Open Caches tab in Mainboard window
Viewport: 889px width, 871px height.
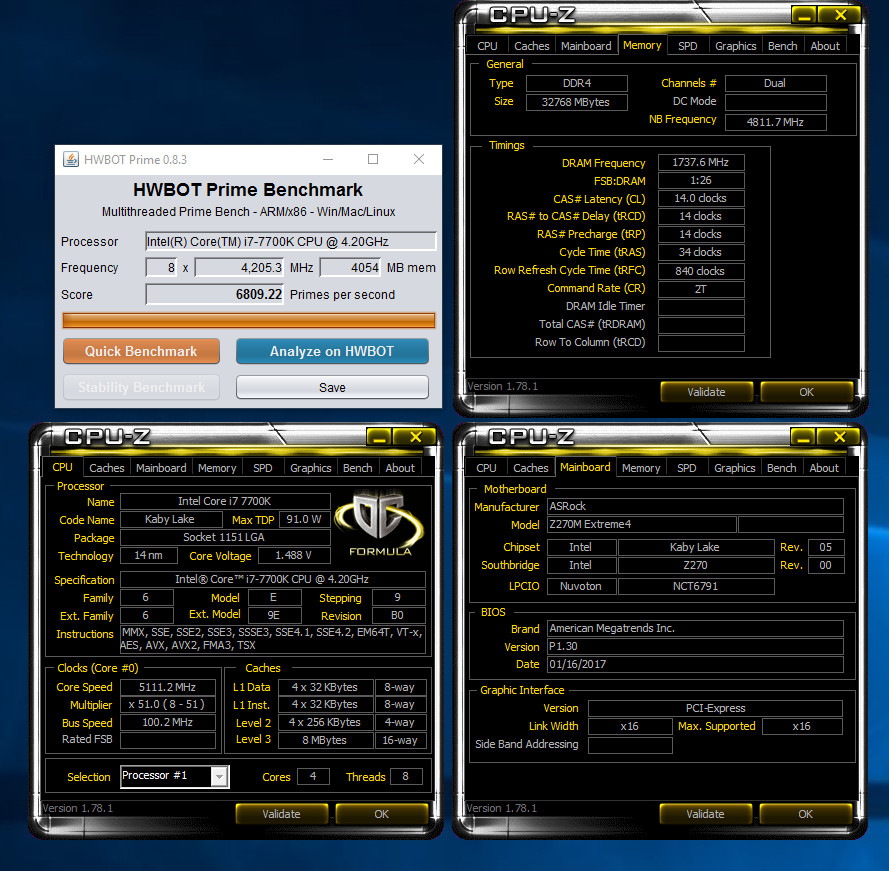531,468
